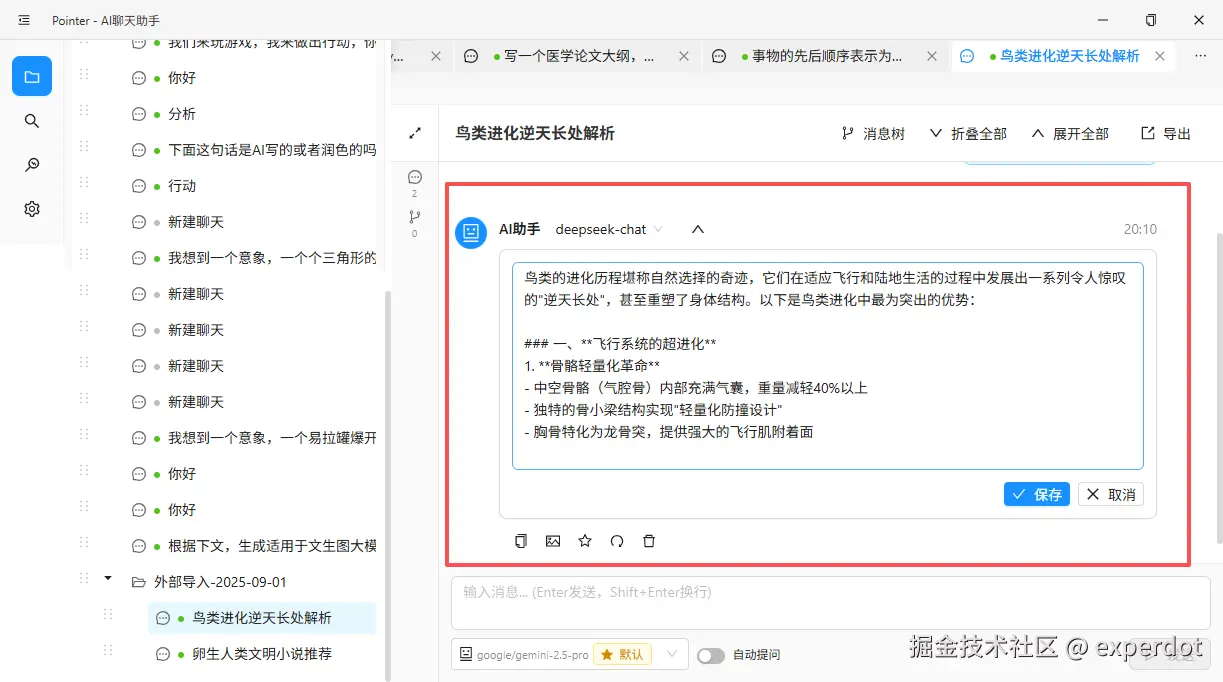The image size is (1223, 682).
Task: Click 折叠全部 to collapse all messages
Action: 968,133
